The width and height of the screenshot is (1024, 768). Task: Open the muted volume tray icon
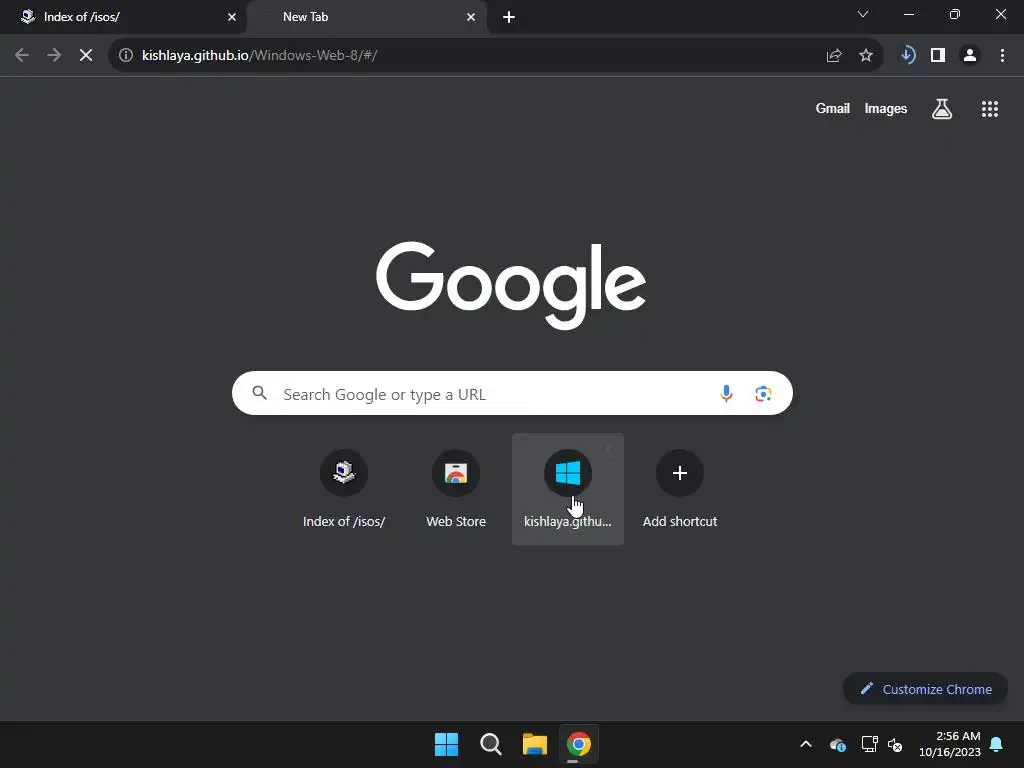pos(895,744)
